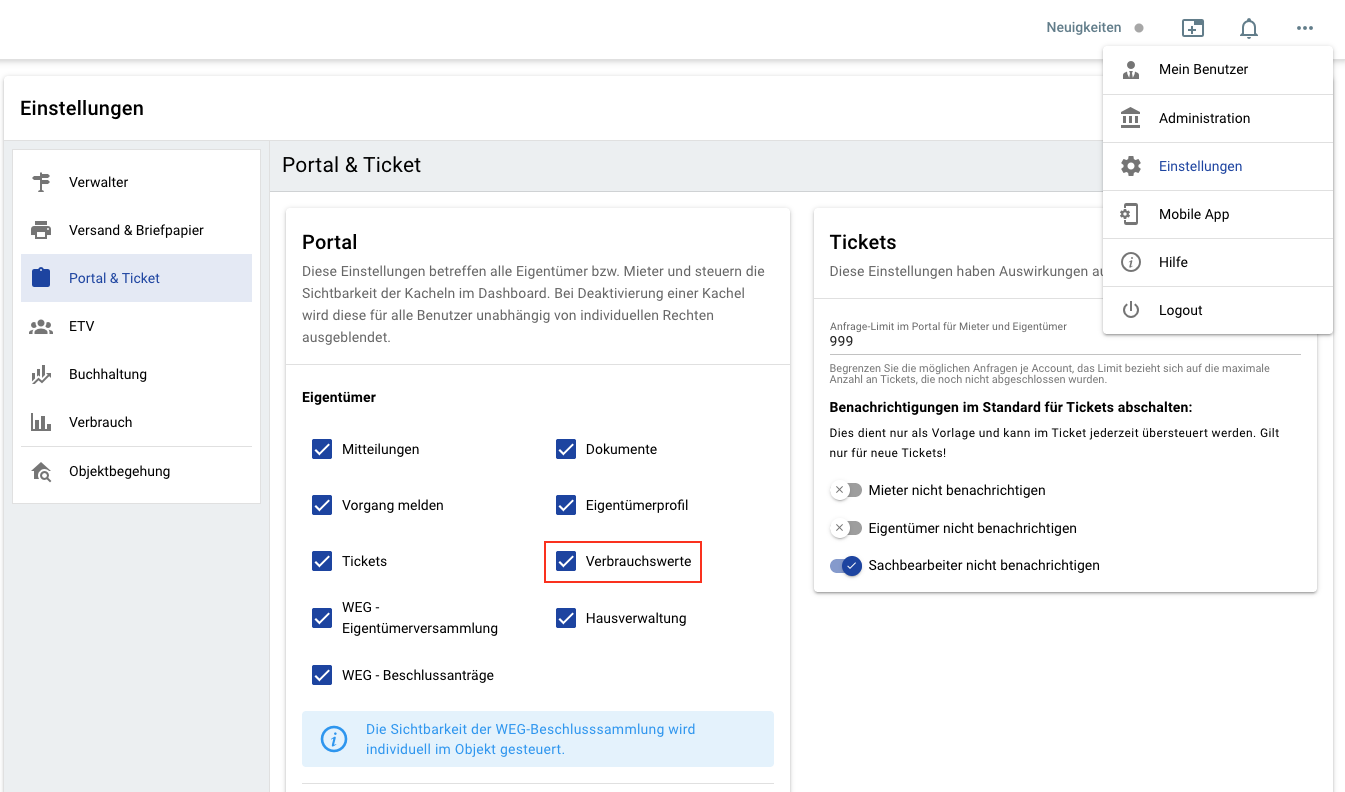
Task: Uncheck the Dokumente checkbox
Action: tap(566, 449)
